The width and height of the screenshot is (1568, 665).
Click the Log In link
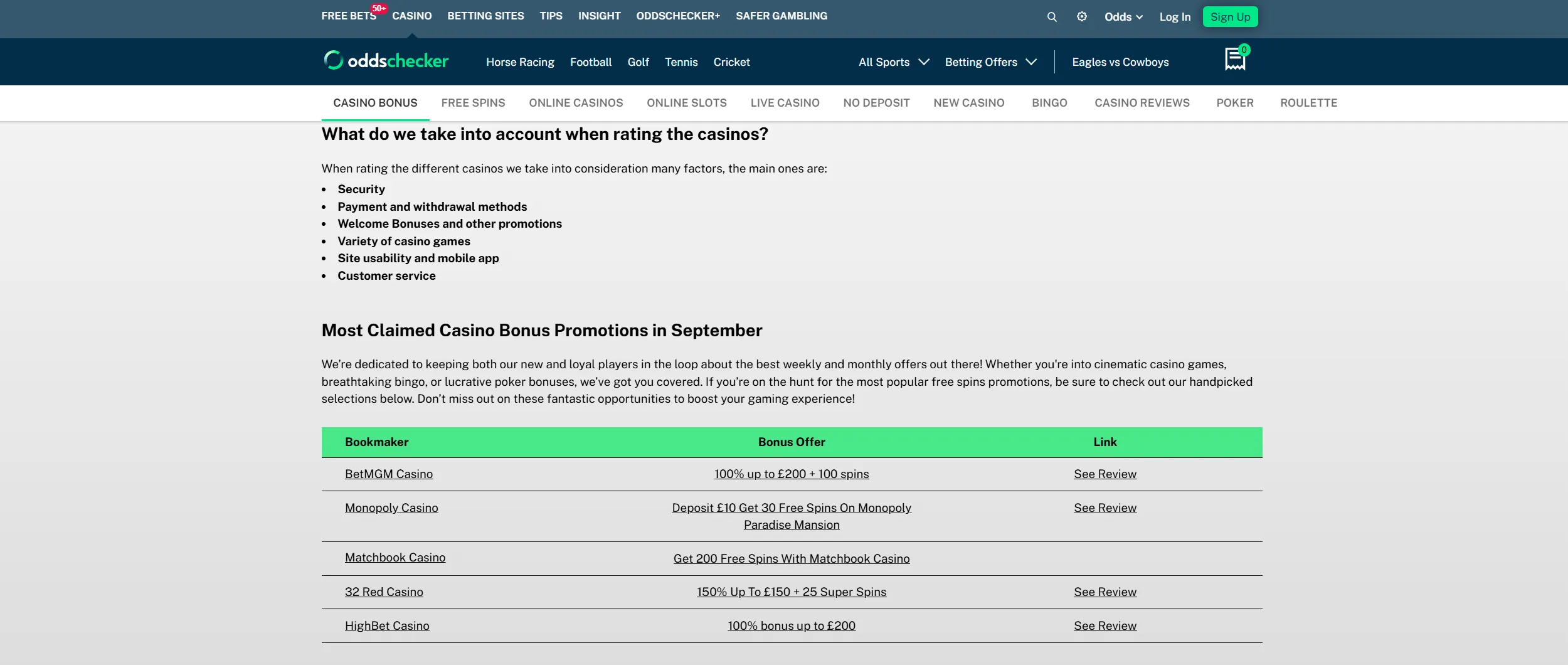pyautogui.click(x=1175, y=17)
